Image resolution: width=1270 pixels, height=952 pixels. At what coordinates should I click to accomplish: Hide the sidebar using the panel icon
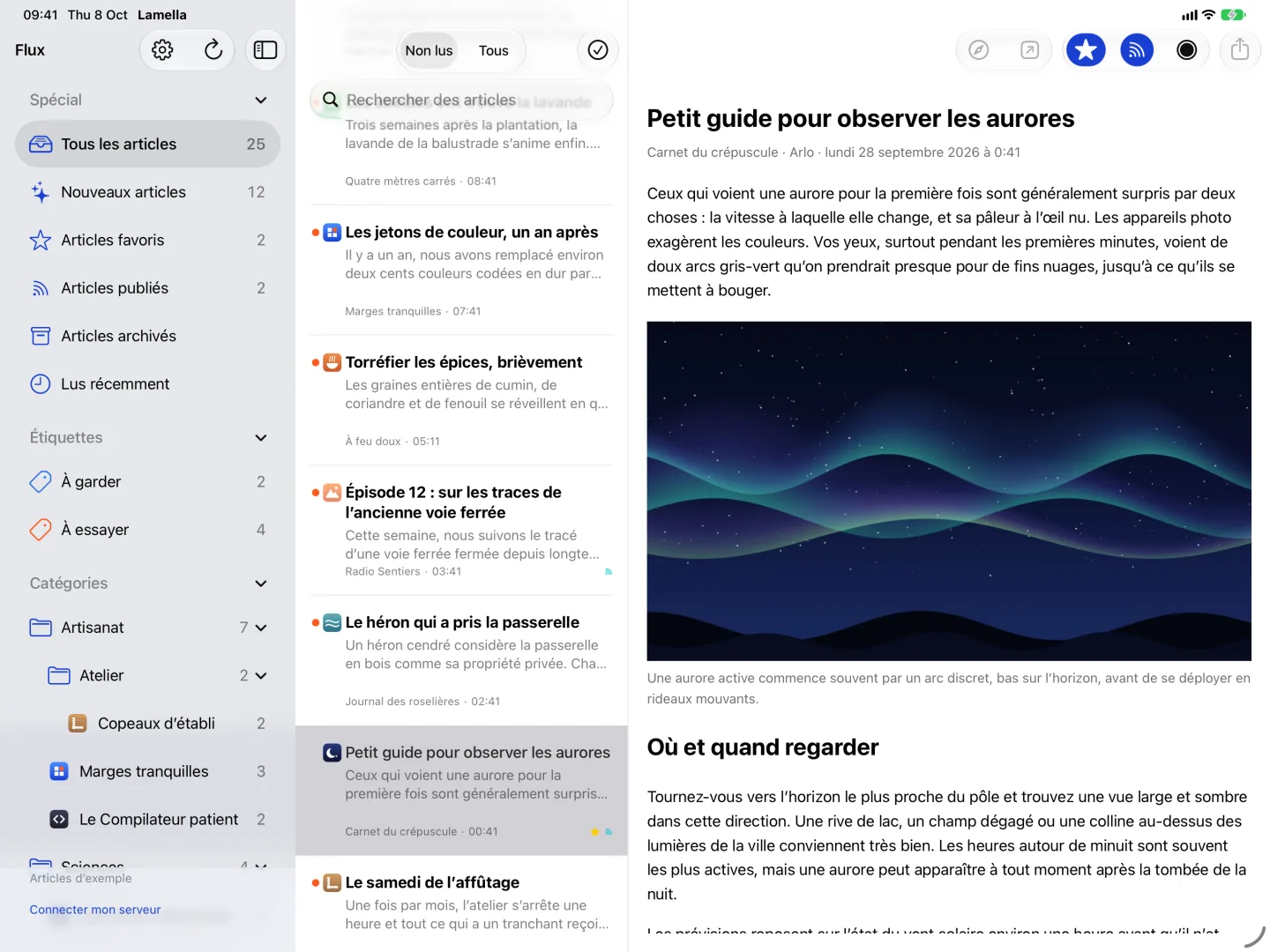pos(265,50)
